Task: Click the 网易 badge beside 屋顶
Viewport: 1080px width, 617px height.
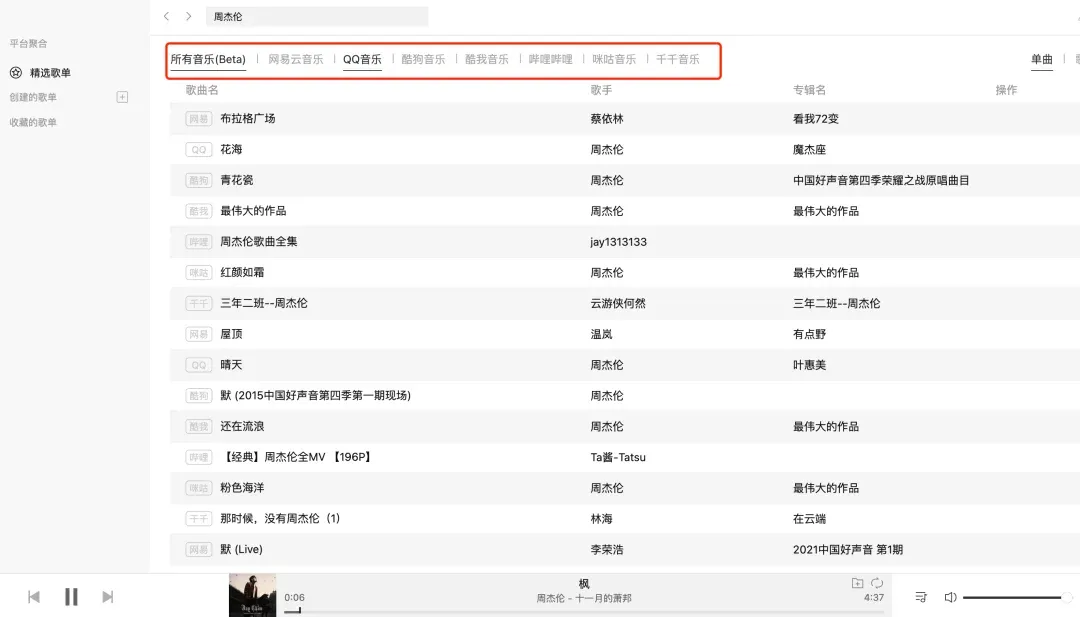Action: (198, 334)
